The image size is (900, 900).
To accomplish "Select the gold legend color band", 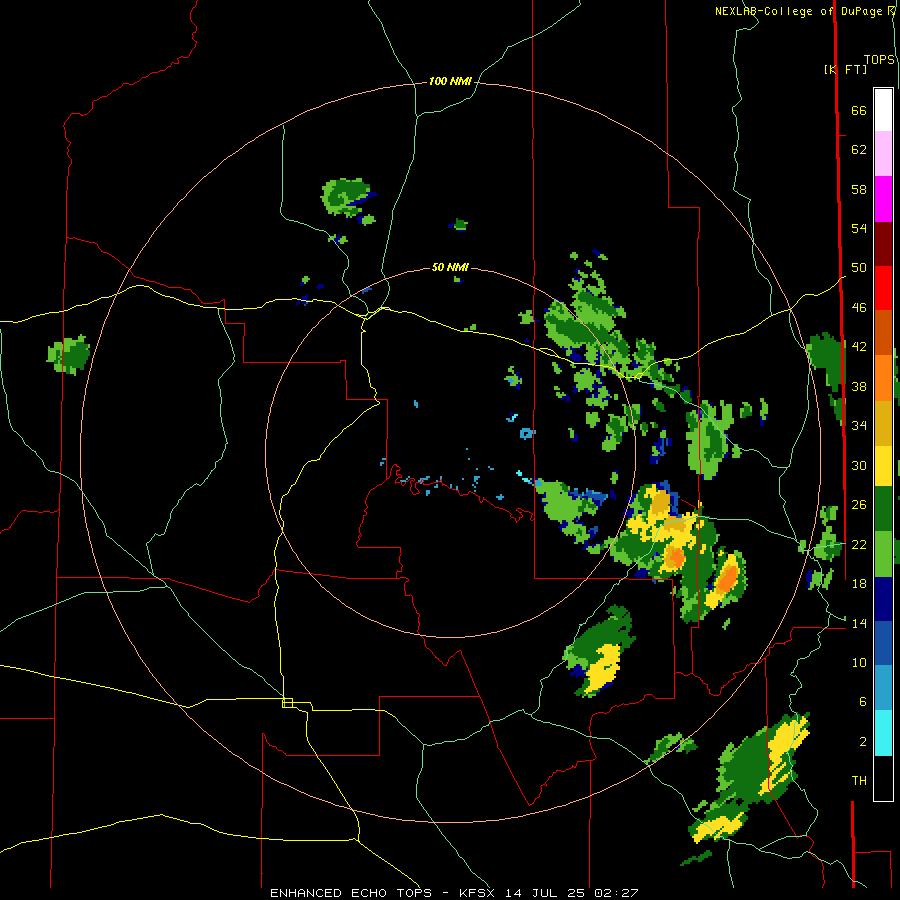I will point(883,422).
